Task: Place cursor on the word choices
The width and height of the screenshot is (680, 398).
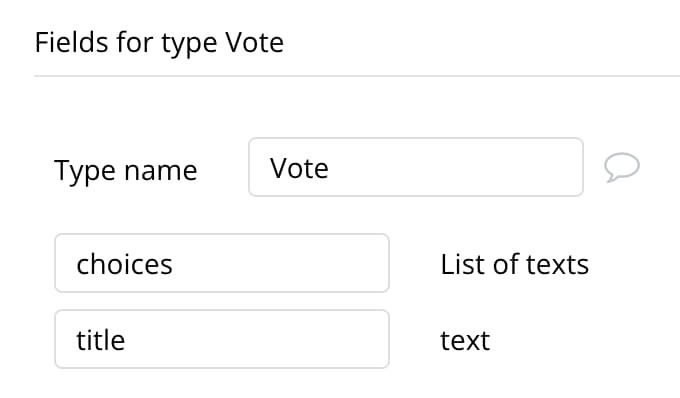Action: point(124,264)
